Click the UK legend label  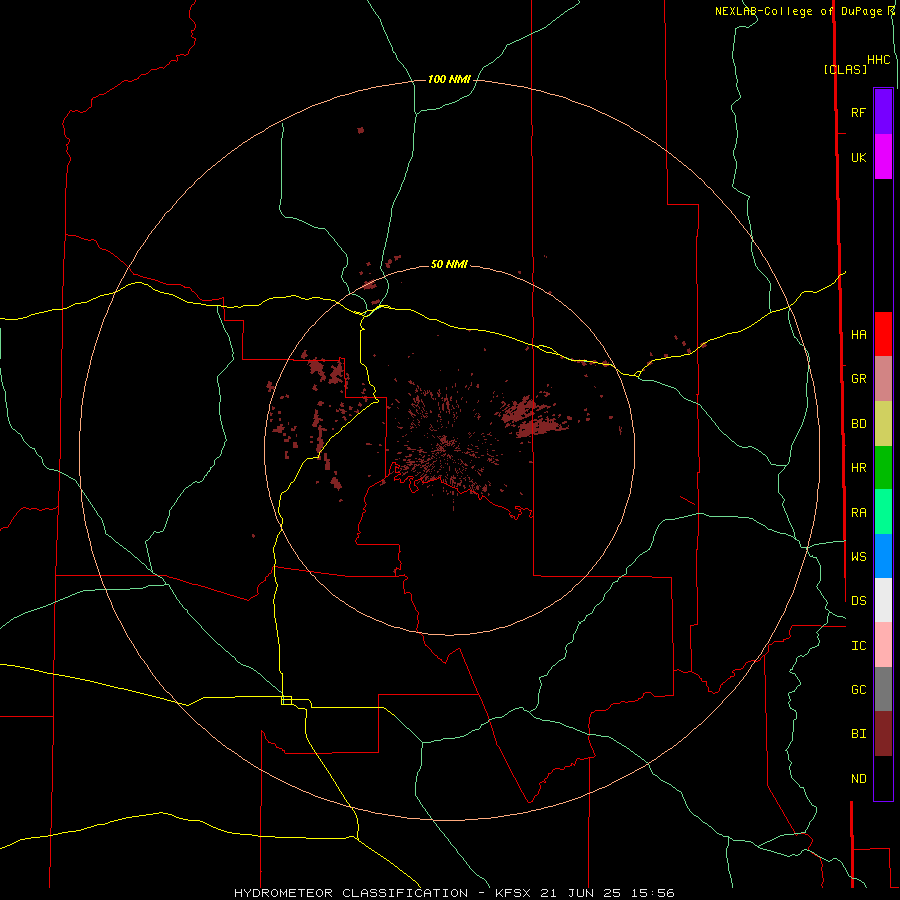point(859,158)
